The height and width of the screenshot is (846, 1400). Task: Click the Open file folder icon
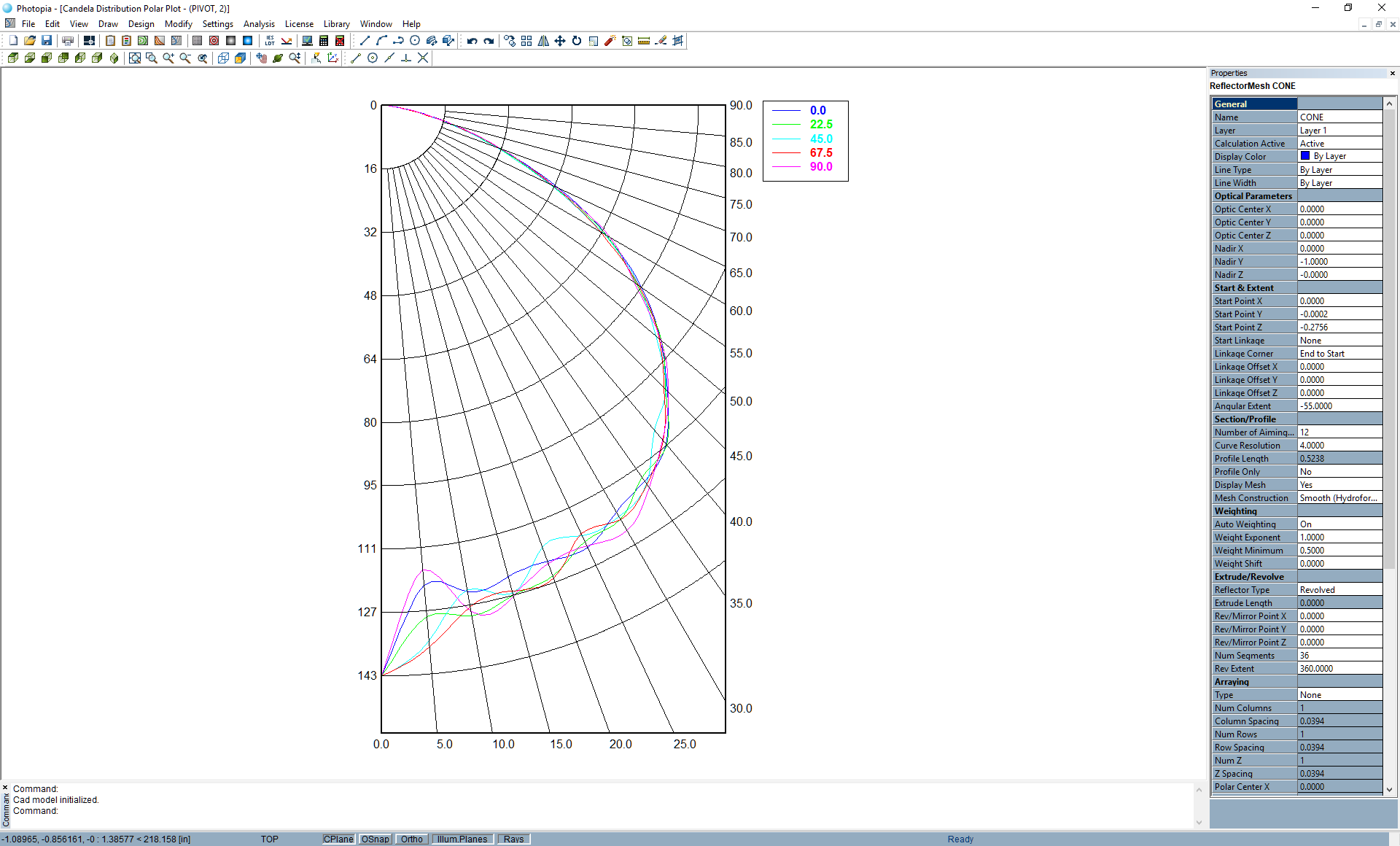click(30, 41)
